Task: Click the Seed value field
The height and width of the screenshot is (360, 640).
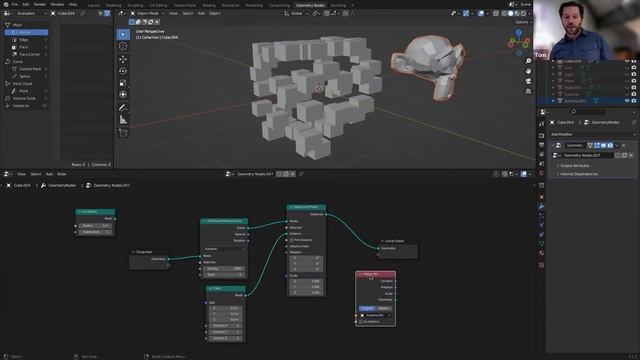Action: click(x=224, y=275)
